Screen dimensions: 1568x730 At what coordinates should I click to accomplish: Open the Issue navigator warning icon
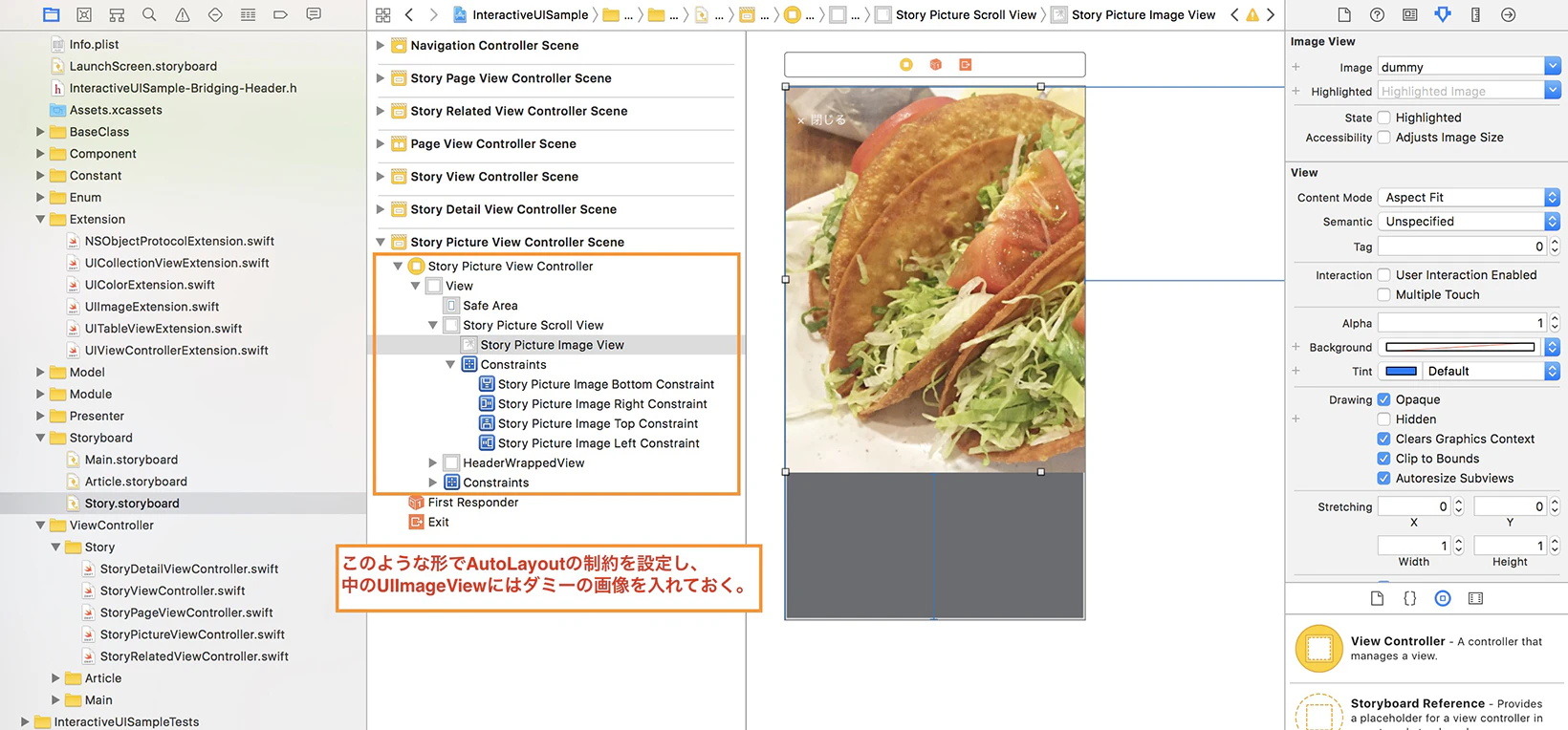[182, 14]
